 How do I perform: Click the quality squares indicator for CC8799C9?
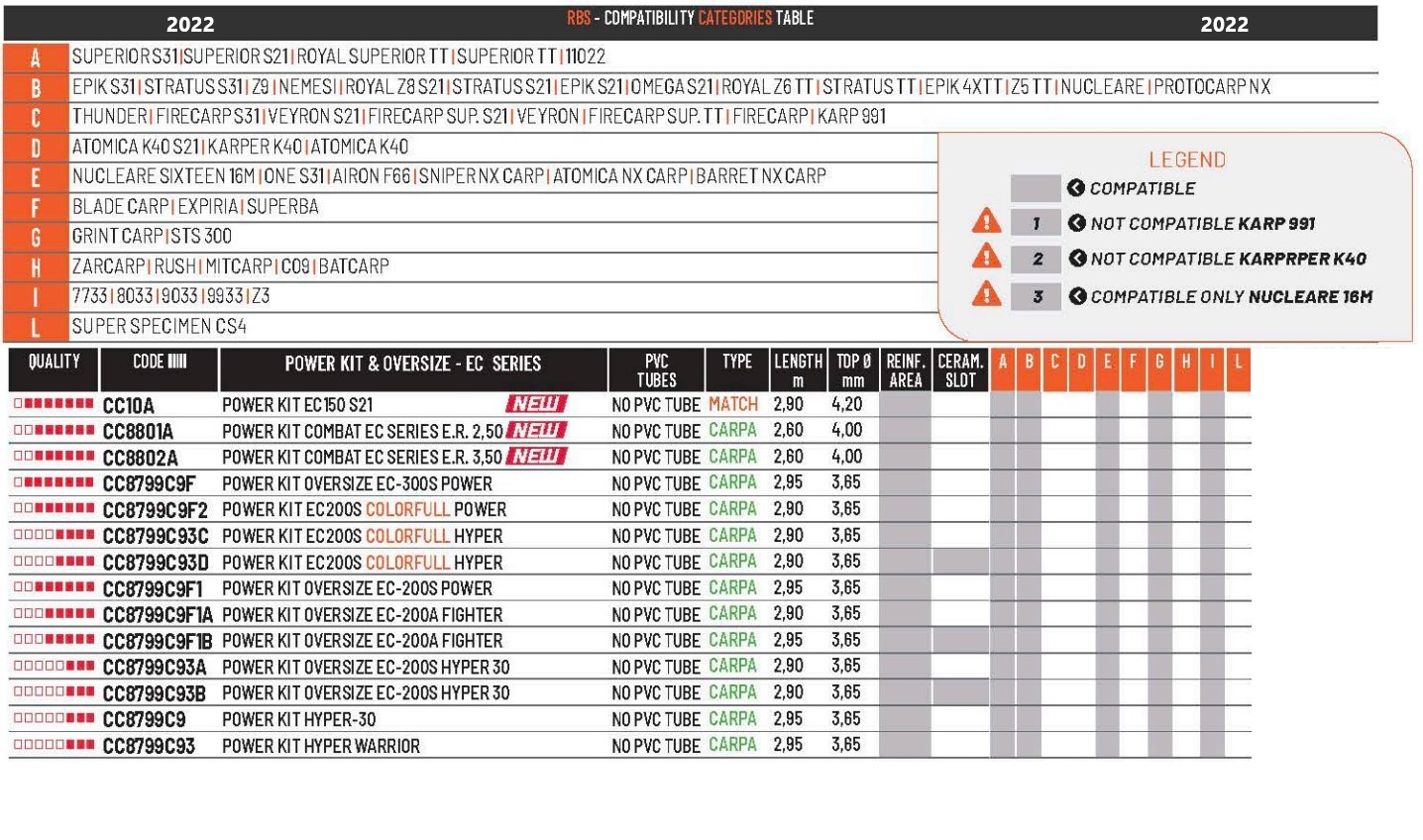point(55,719)
